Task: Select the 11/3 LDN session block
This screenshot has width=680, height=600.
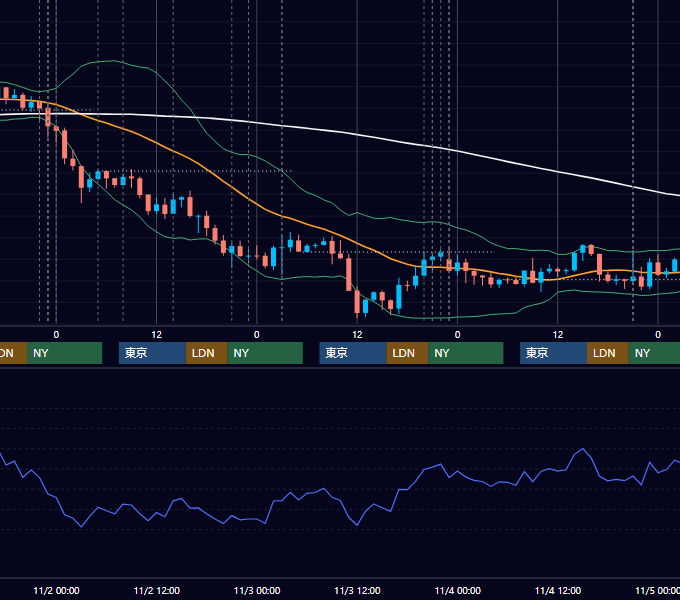Action: [407, 353]
